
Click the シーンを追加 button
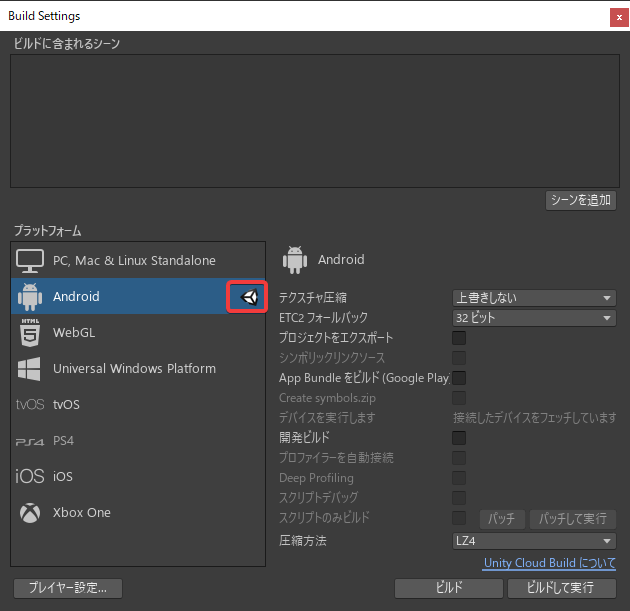click(x=581, y=200)
